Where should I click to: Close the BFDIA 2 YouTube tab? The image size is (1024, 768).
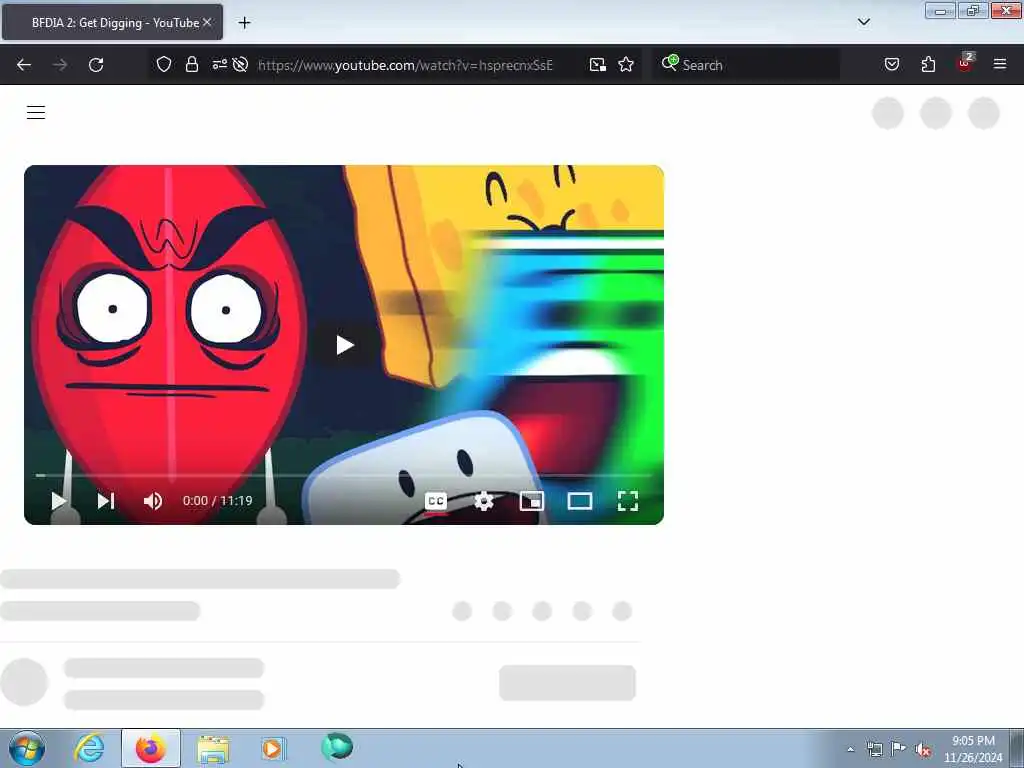pos(207,22)
